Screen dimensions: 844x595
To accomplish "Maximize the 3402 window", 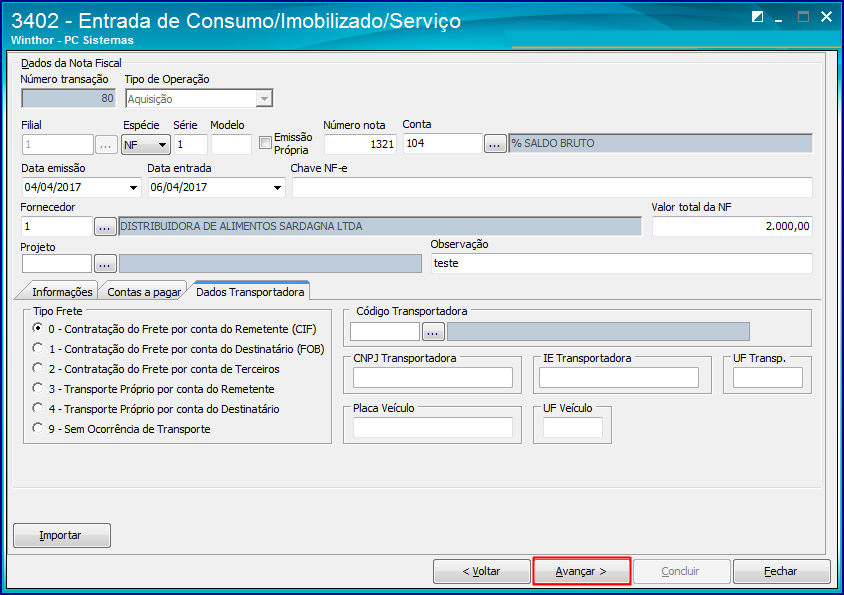I will (803, 17).
